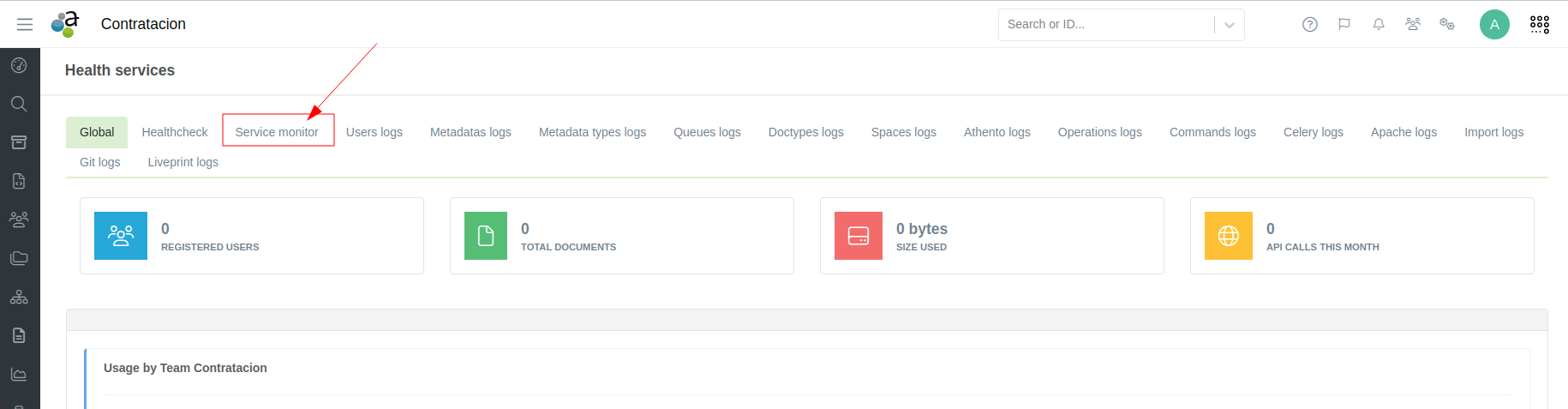Click the Search or ID input field
The width and height of the screenshot is (1568, 409).
coord(1105,25)
